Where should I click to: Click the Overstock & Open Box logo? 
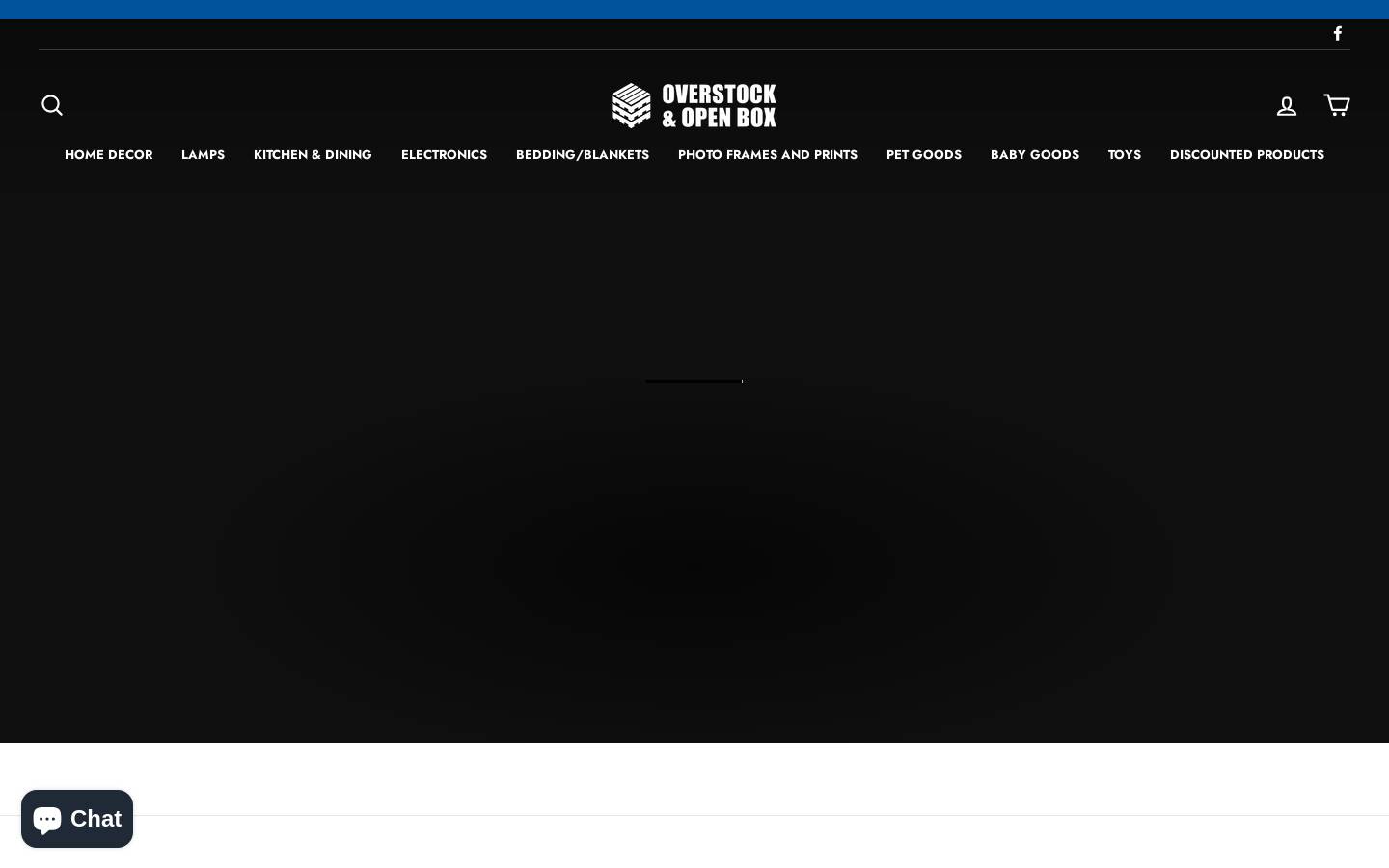[x=694, y=105]
